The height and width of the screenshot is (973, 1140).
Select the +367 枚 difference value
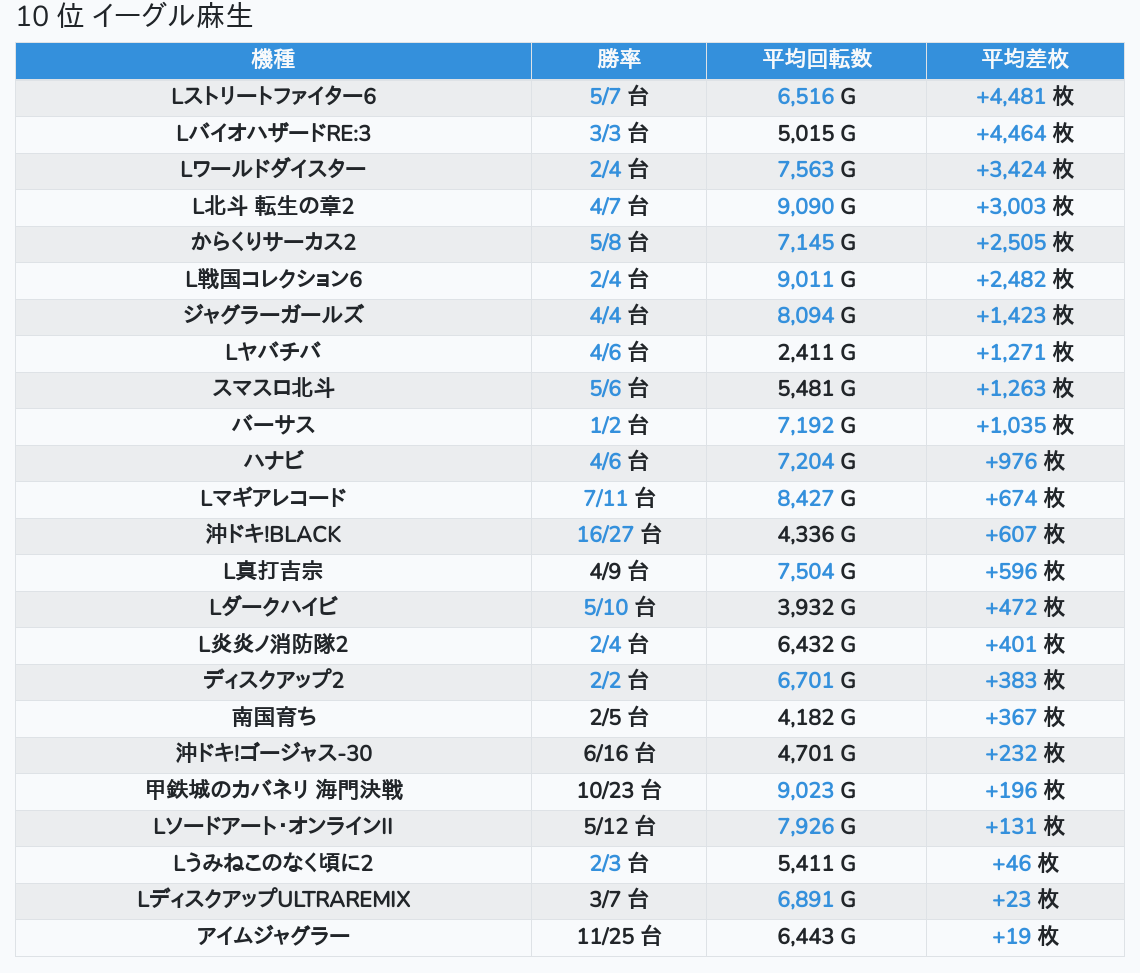point(1025,717)
